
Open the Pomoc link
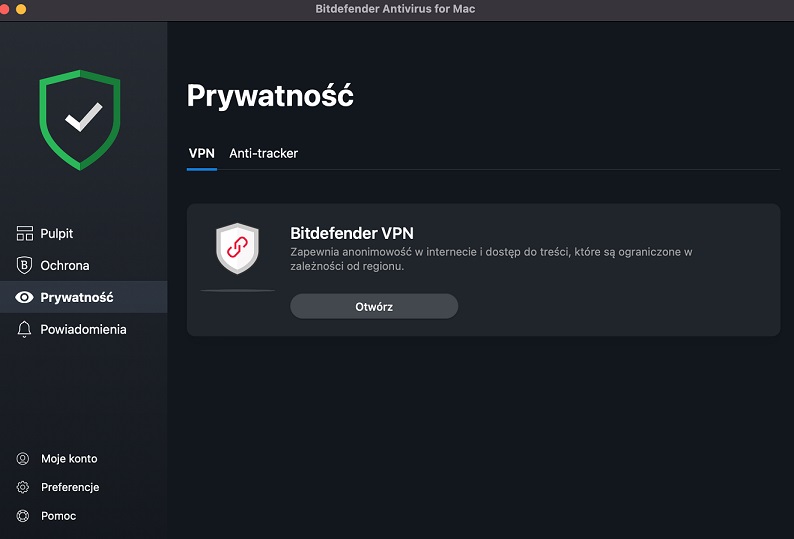(x=59, y=516)
